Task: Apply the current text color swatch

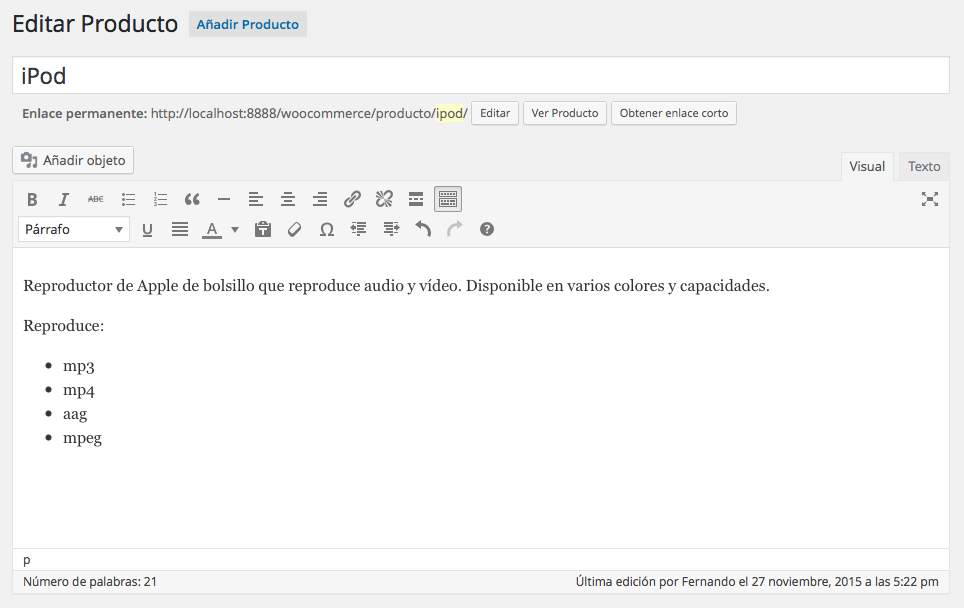Action: coord(211,229)
